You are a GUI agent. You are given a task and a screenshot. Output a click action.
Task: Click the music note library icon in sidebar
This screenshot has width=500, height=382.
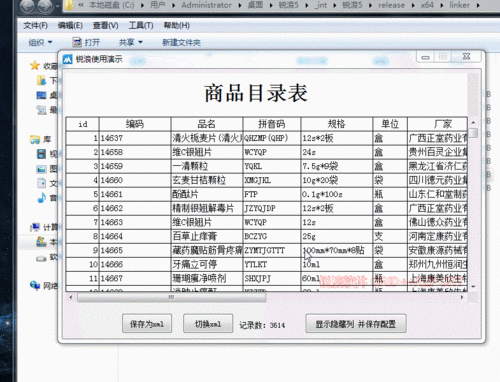(41, 198)
